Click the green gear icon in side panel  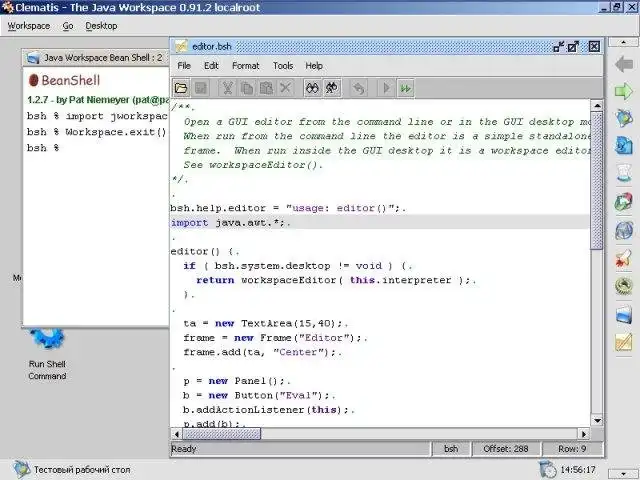[x=624, y=286]
